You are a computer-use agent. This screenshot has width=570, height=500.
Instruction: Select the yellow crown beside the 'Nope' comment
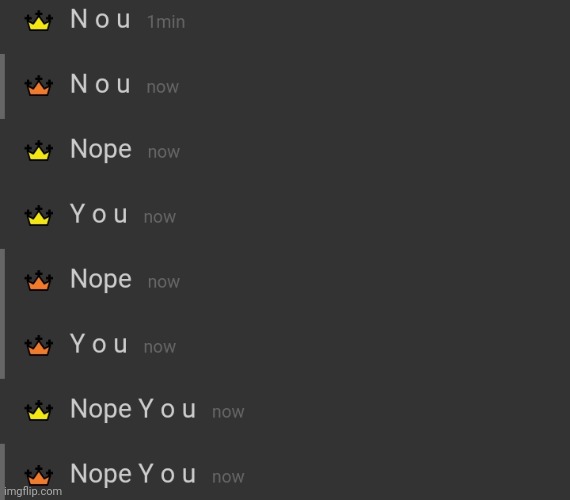pos(39,151)
